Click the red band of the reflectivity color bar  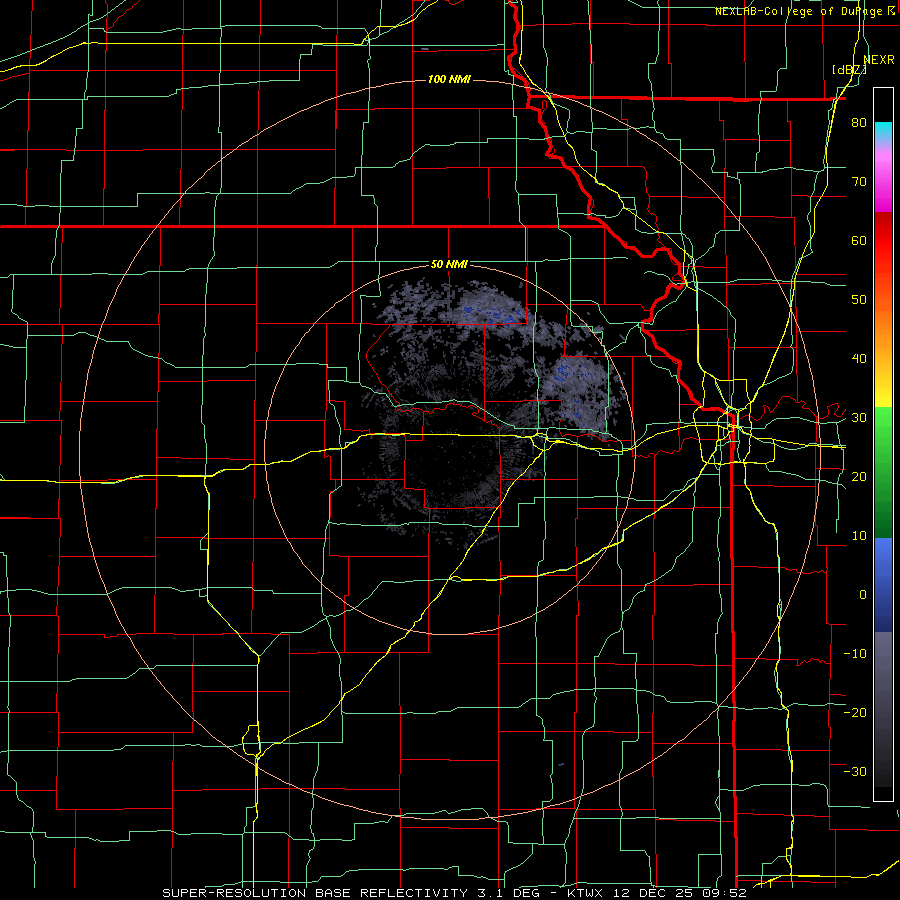[883, 250]
